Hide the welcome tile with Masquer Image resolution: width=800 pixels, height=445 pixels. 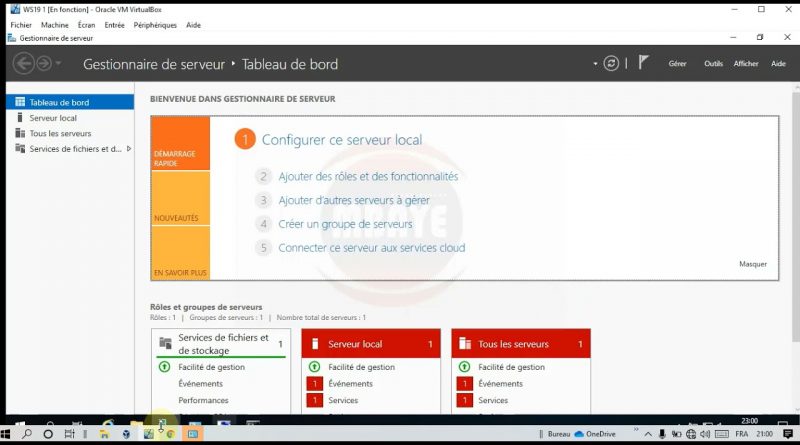point(753,264)
